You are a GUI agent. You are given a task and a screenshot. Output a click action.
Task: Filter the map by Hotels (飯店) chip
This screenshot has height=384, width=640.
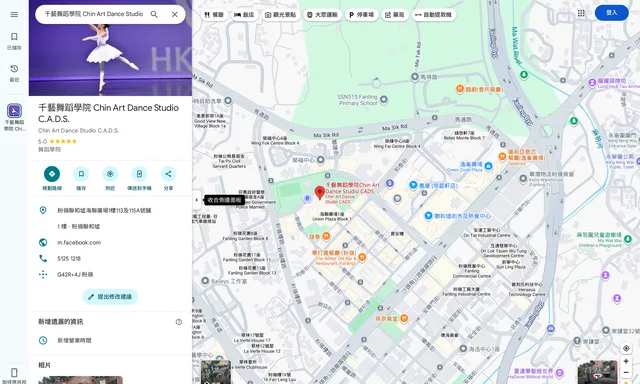click(244, 15)
